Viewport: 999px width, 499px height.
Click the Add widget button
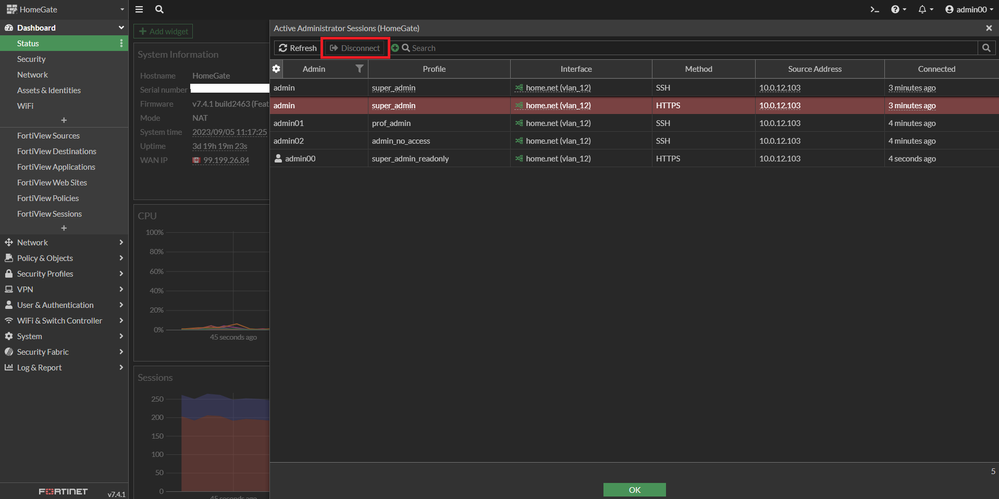click(162, 31)
